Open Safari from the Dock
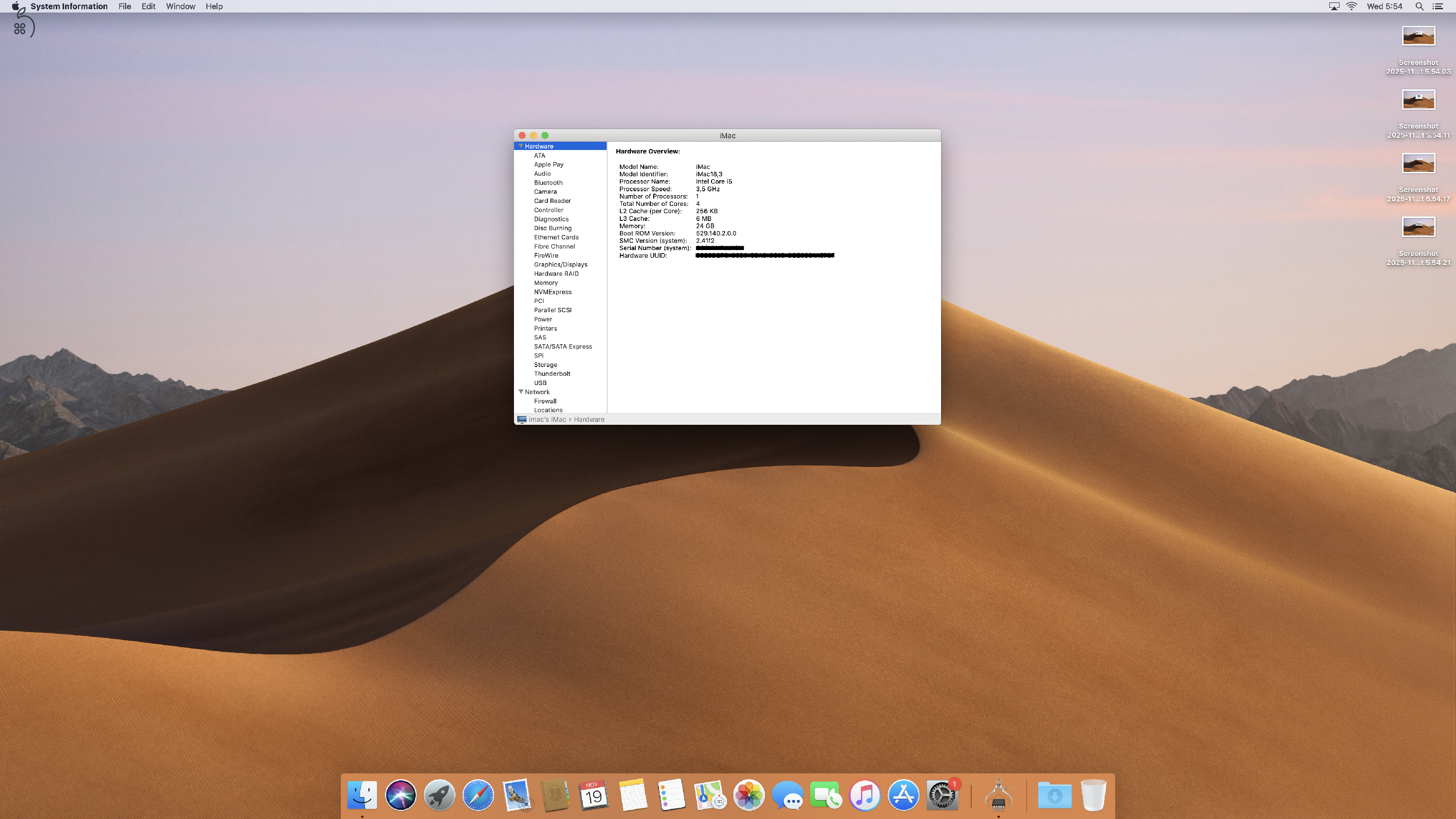The image size is (1456, 819). point(478,795)
